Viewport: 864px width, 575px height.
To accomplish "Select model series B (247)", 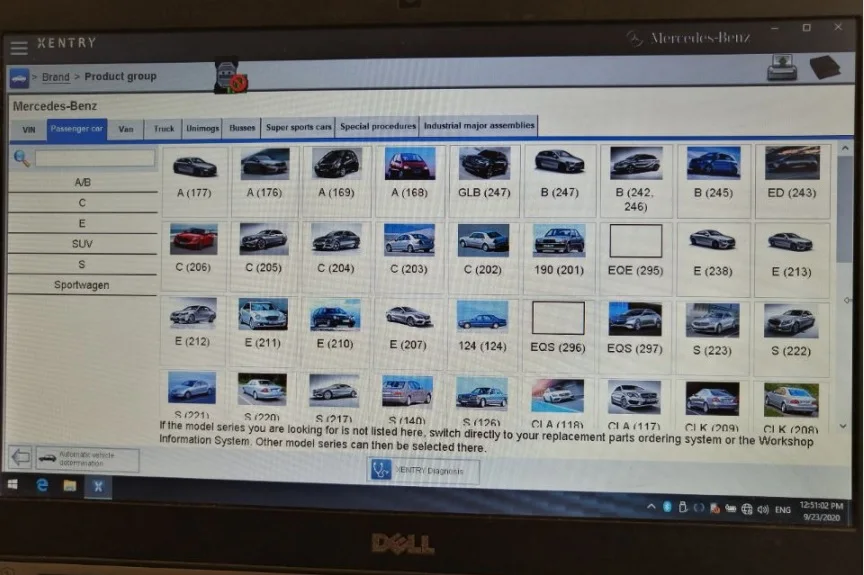I will click(x=559, y=181).
